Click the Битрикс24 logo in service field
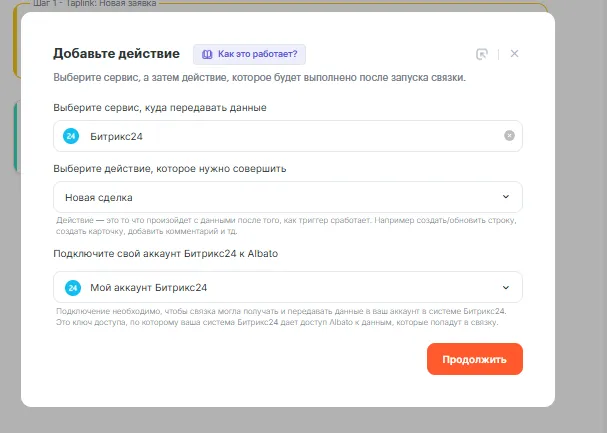Screen dimensions: 607x433 72,136
